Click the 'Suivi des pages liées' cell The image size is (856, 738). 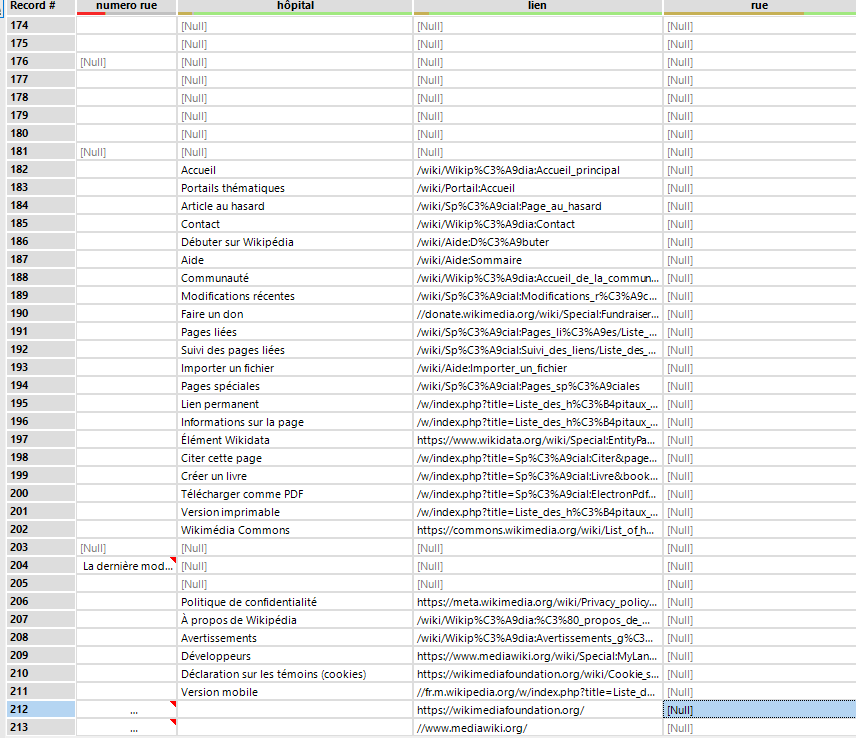tap(295, 350)
